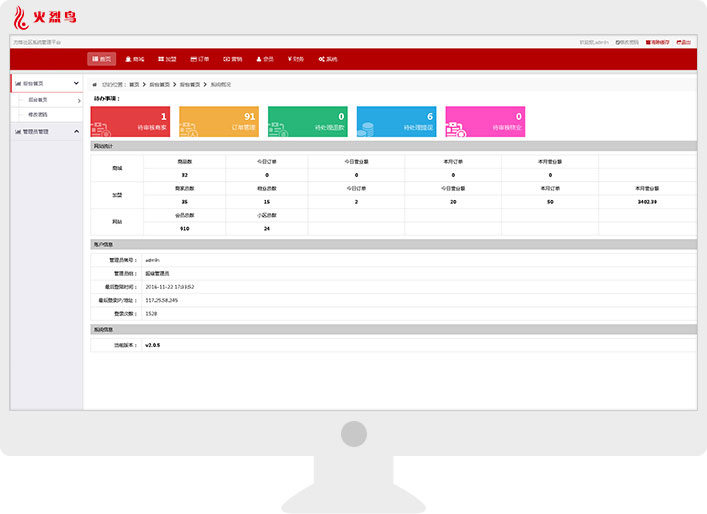
Task: Go to 营销 in the red nav bar
Action: [232, 60]
